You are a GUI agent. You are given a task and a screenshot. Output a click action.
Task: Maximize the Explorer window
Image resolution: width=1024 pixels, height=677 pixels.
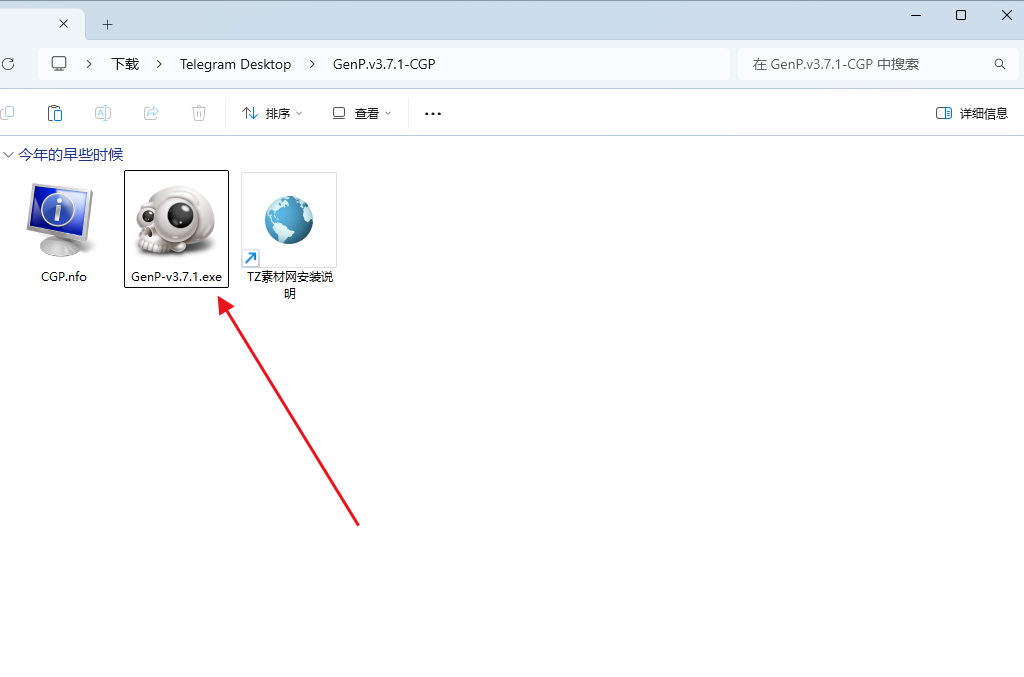(961, 15)
